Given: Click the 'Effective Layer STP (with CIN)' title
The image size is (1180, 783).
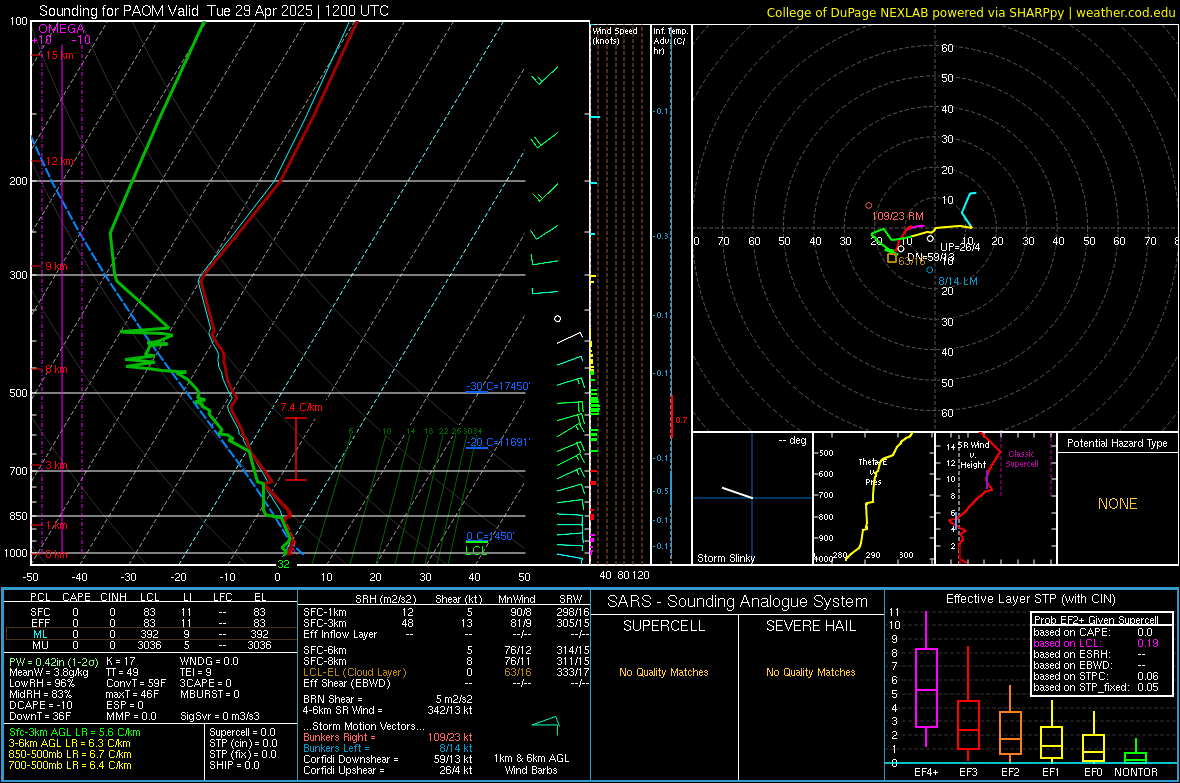Looking at the screenshot, I should [x=1030, y=599].
